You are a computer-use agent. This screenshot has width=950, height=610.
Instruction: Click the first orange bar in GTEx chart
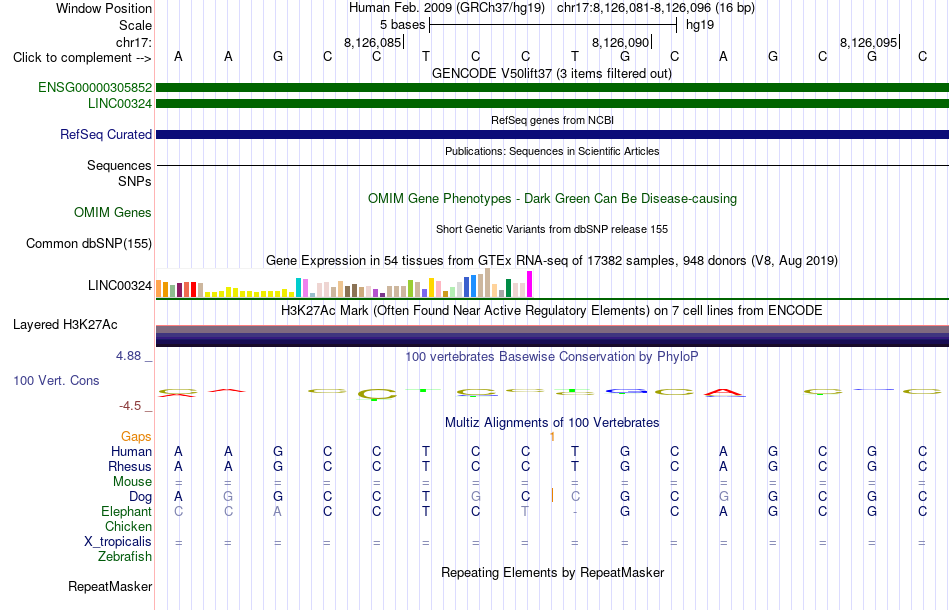pyautogui.click(x=159, y=289)
